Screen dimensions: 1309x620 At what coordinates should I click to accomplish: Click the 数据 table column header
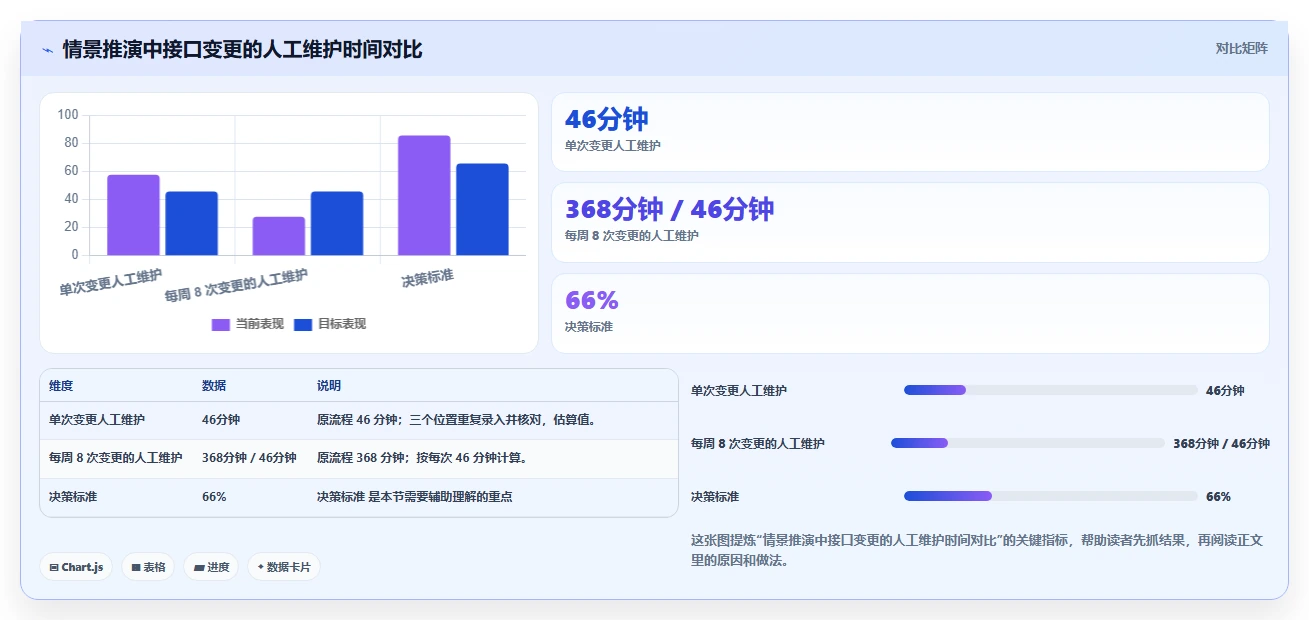click(x=214, y=386)
